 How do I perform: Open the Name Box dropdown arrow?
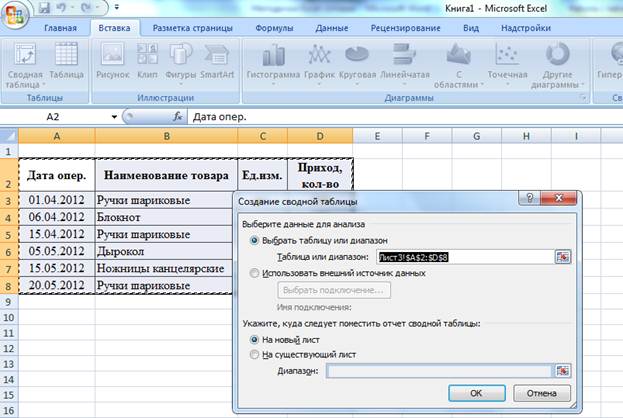coord(114,117)
